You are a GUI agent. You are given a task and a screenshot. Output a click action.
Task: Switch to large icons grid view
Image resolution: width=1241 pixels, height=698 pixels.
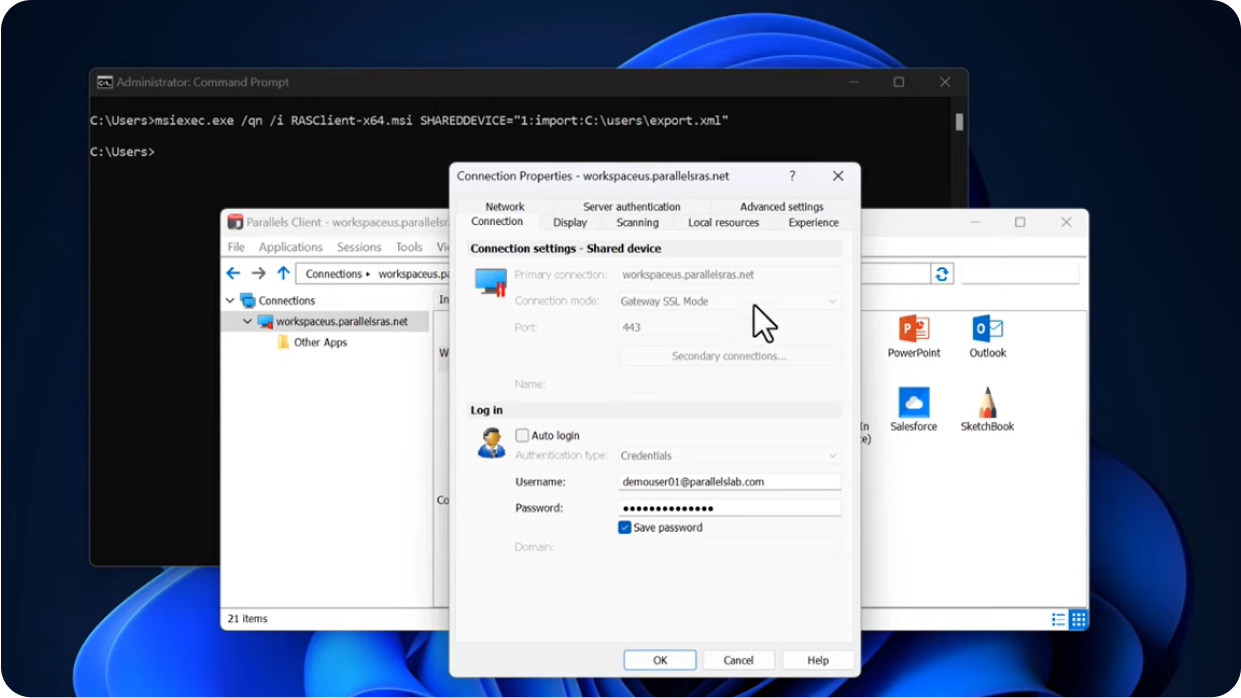click(x=1078, y=620)
